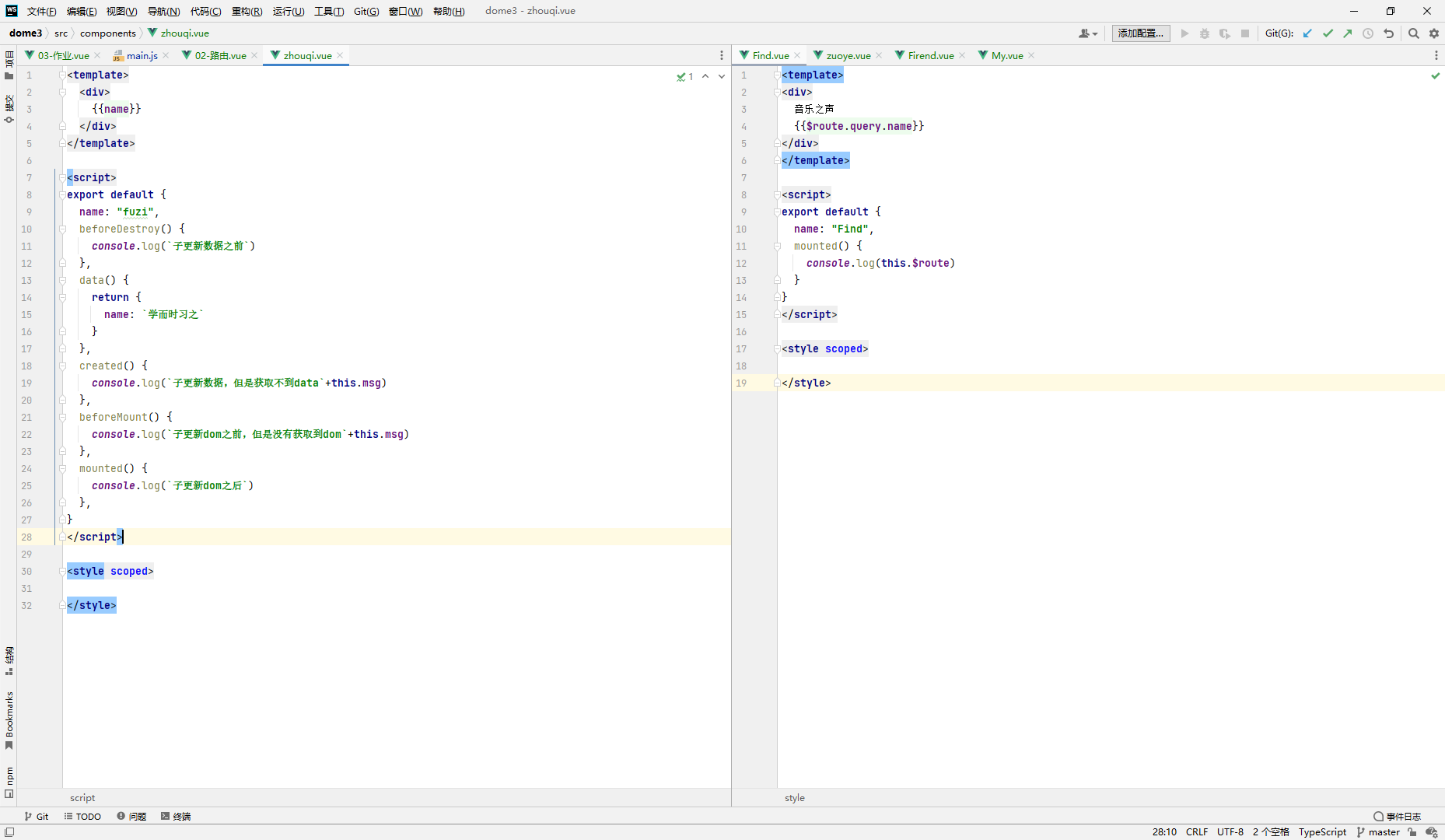Switch to the 03-作业.vue tab
The image size is (1445, 840).
(x=63, y=55)
